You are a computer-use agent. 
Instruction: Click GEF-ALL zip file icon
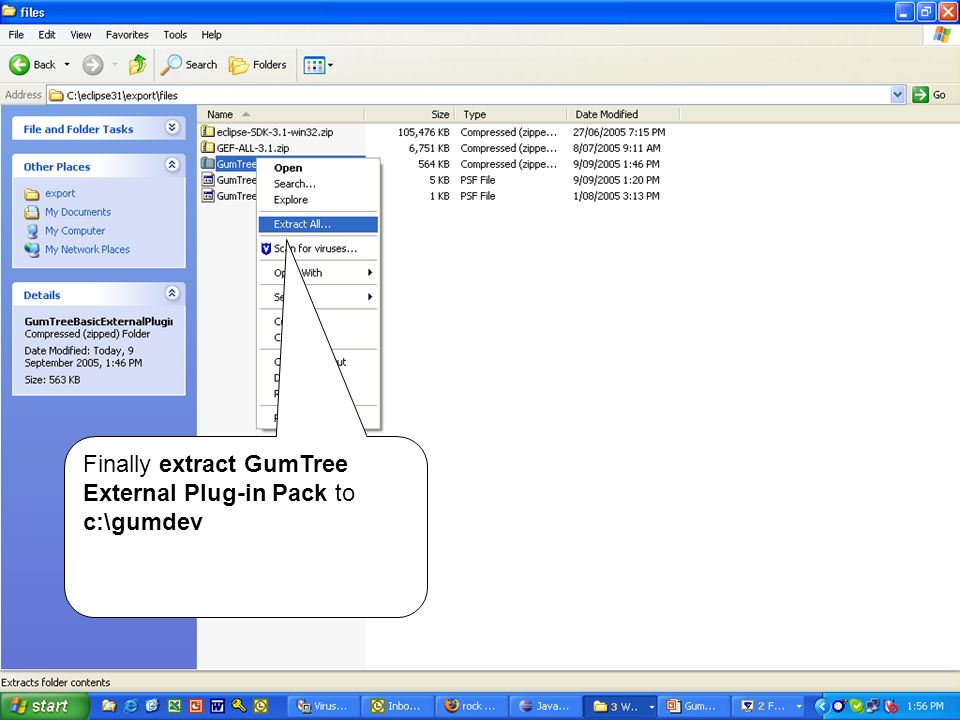(x=208, y=148)
